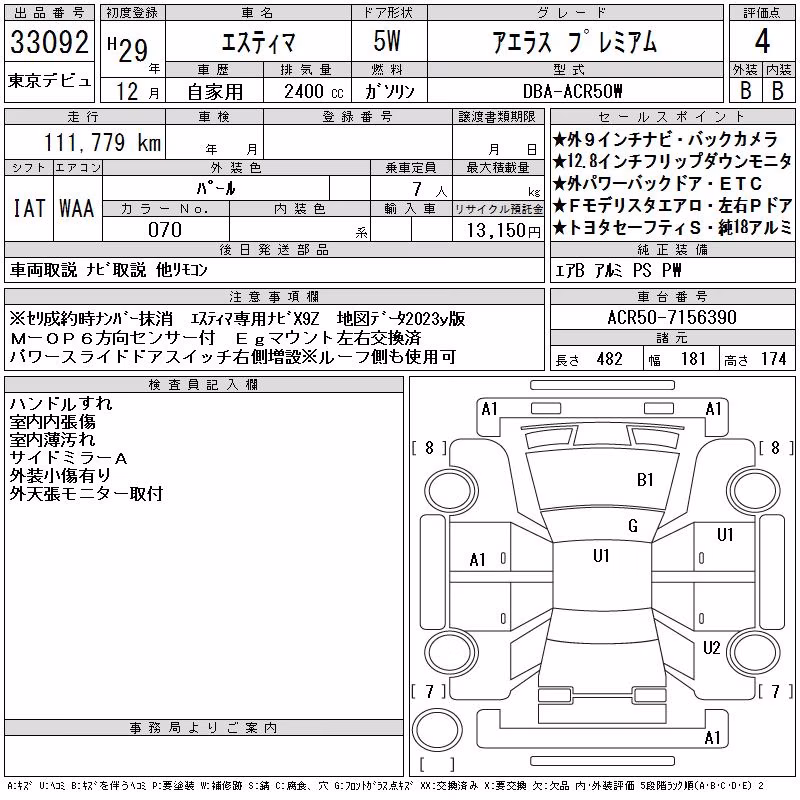Click the registration month "12 月"

138,92
